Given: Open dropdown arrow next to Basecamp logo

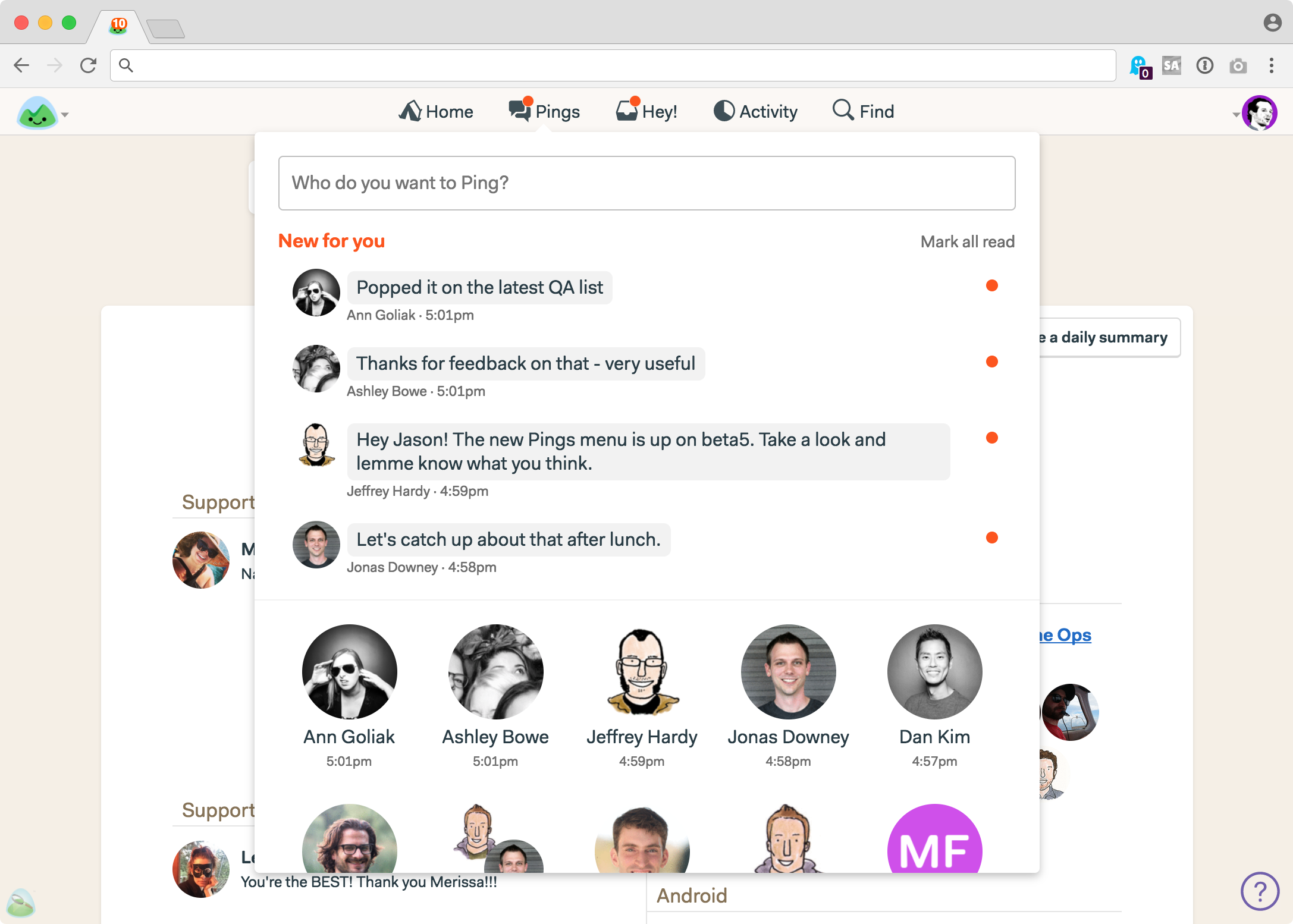Looking at the screenshot, I should [x=65, y=114].
